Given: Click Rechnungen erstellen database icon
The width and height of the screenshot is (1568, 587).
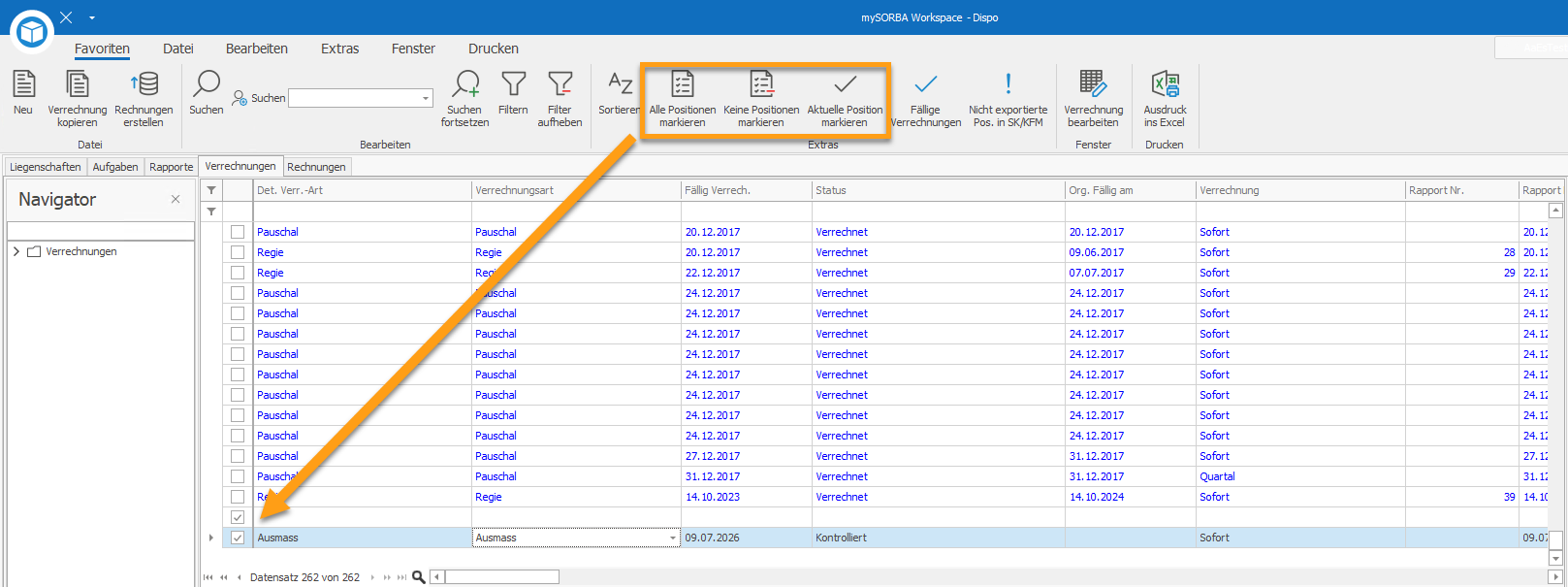Looking at the screenshot, I should tap(144, 83).
